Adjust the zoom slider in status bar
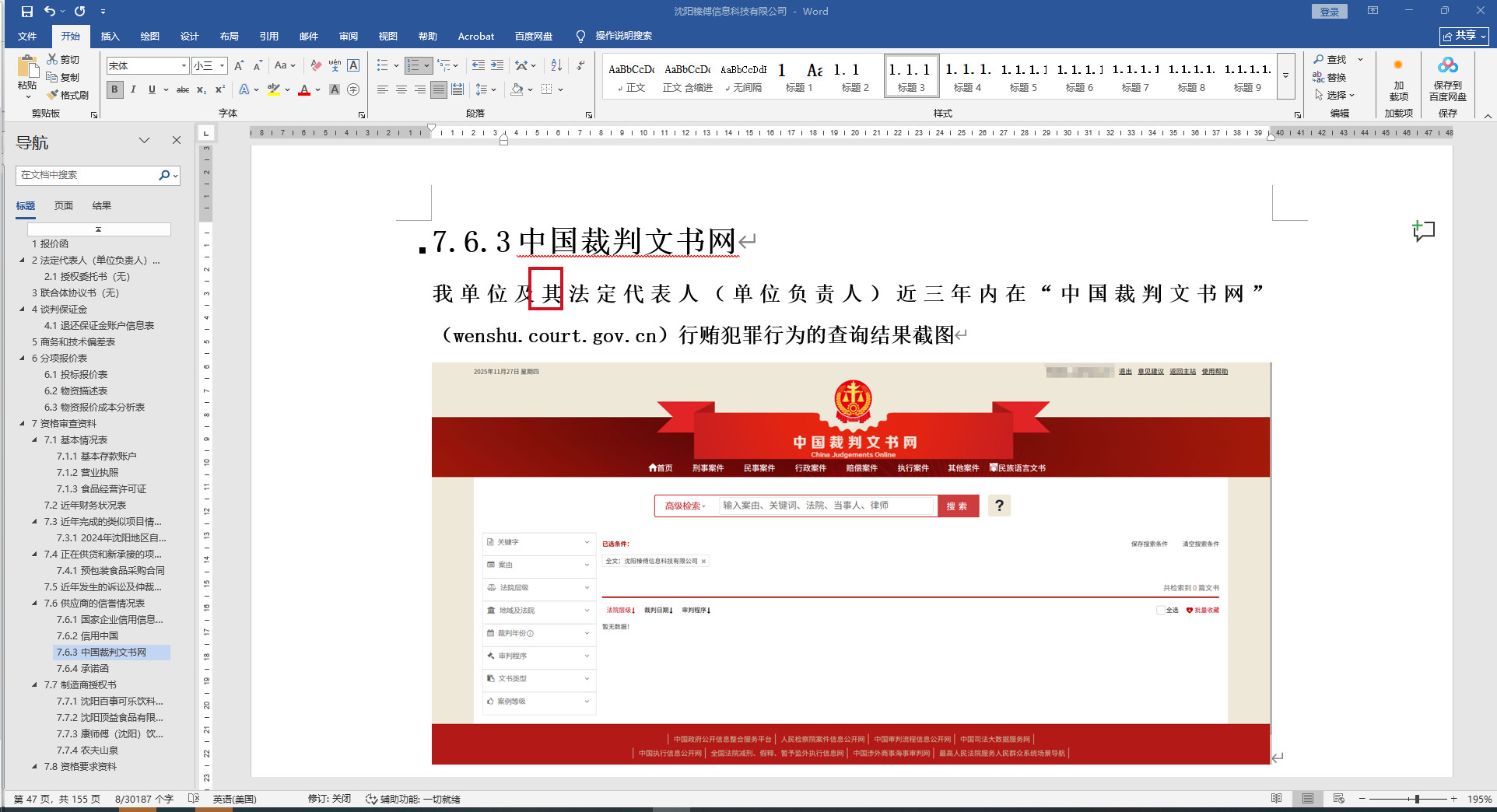This screenshot has height=812, width=1497. (x=1416, y=799)
